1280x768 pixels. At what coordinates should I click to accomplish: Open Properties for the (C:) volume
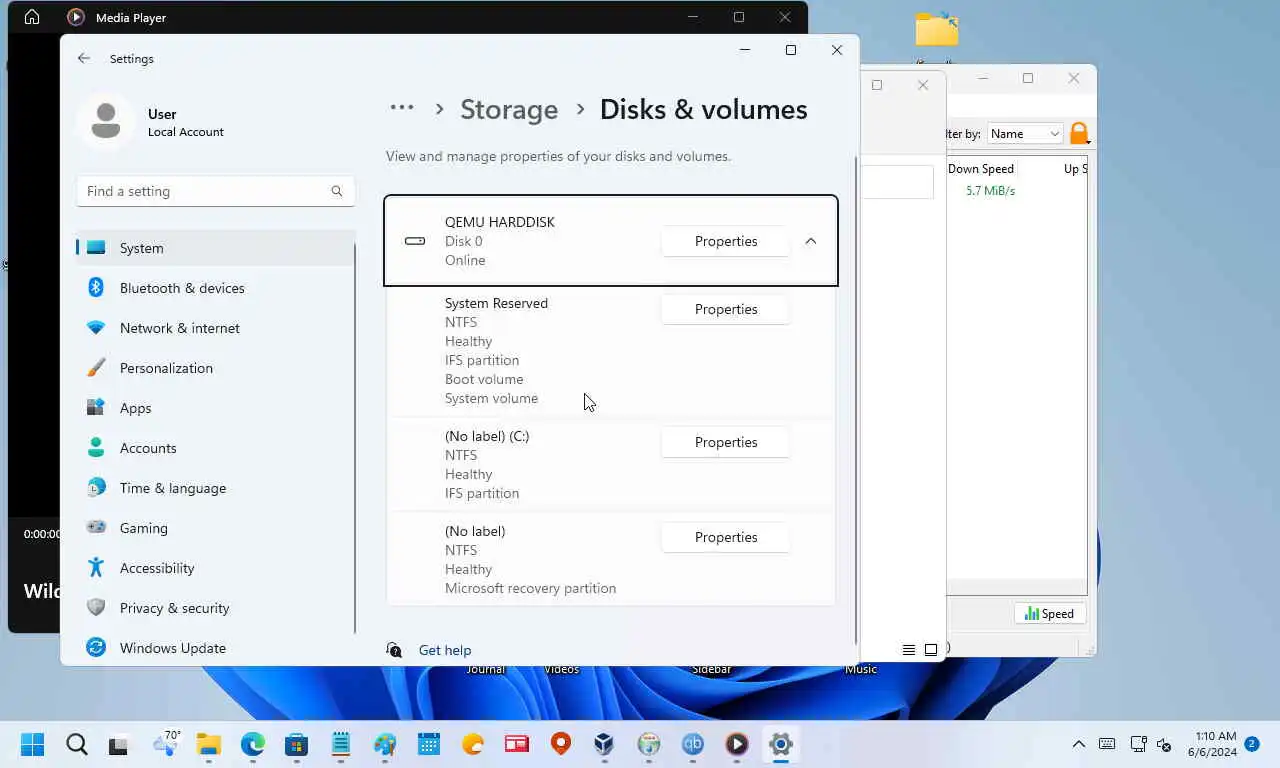pos(726,442)
